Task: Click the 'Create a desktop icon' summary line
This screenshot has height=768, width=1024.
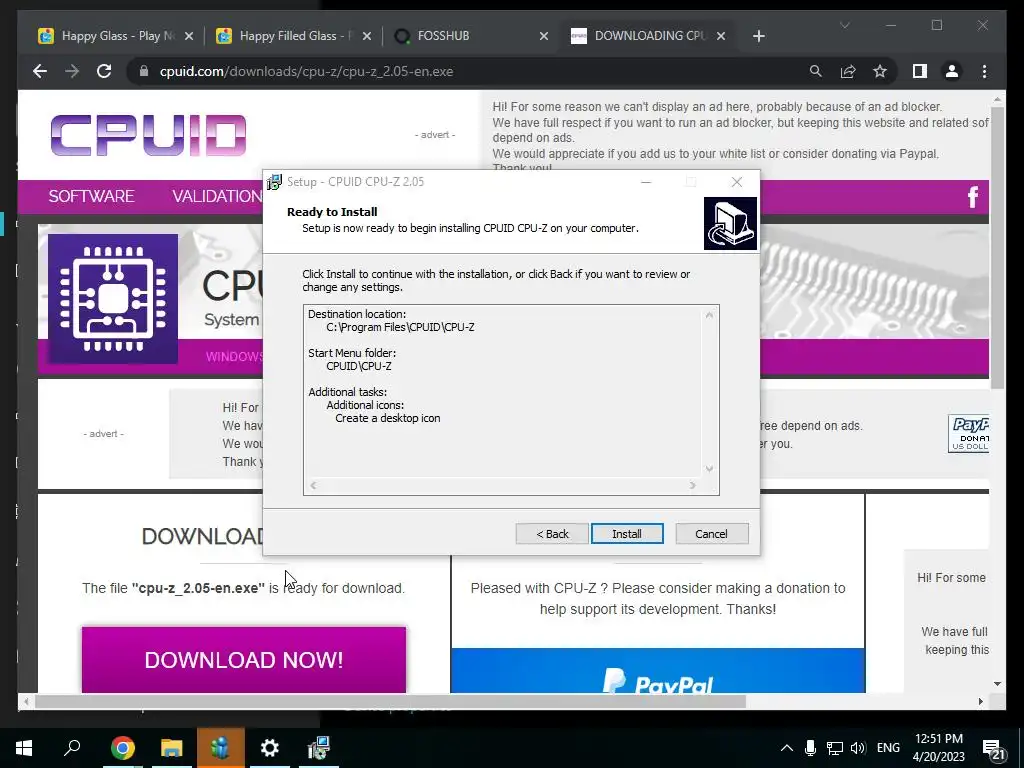Action: point(388,418)
